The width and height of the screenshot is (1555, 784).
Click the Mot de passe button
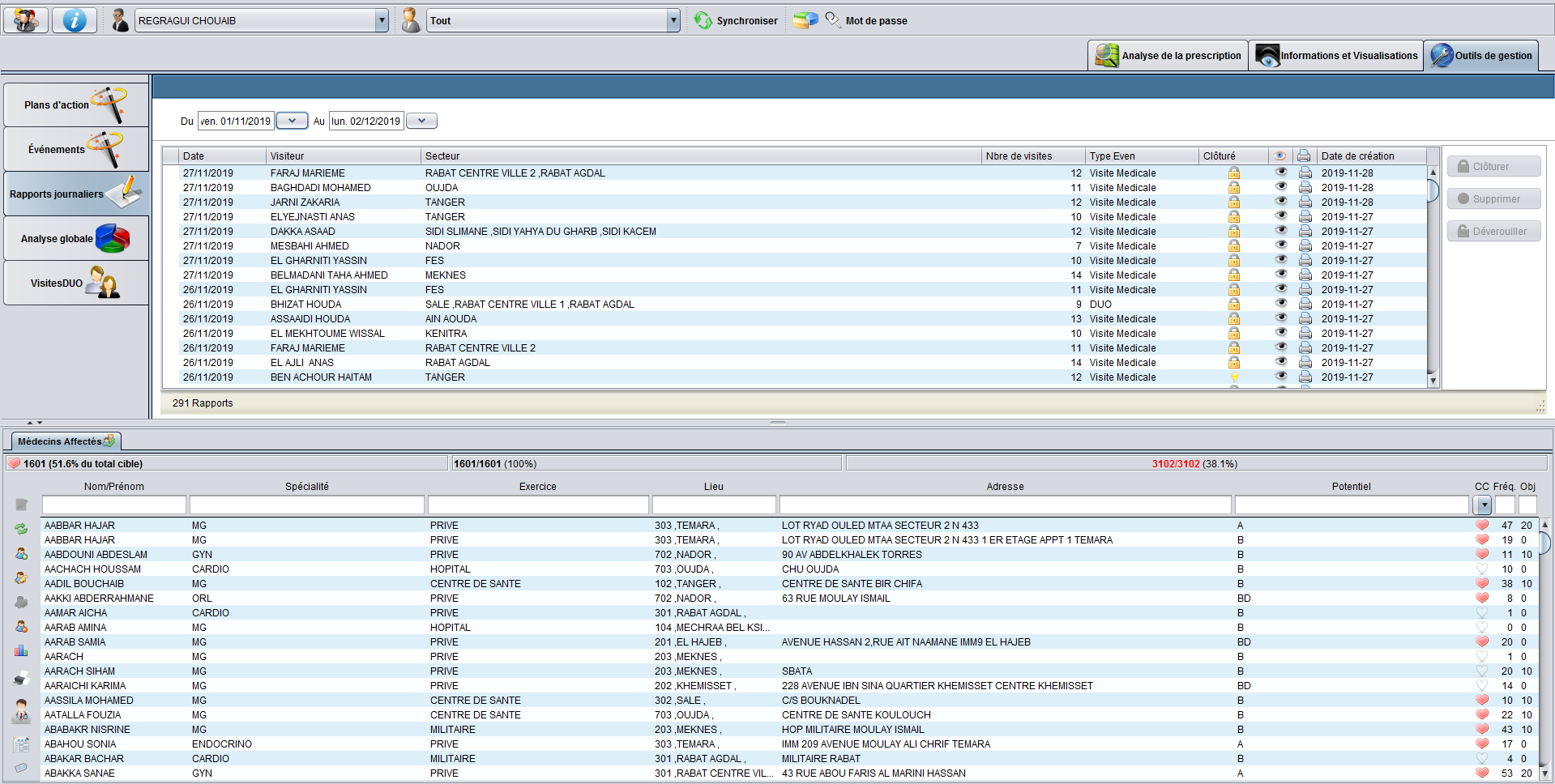tap(866, 20)
